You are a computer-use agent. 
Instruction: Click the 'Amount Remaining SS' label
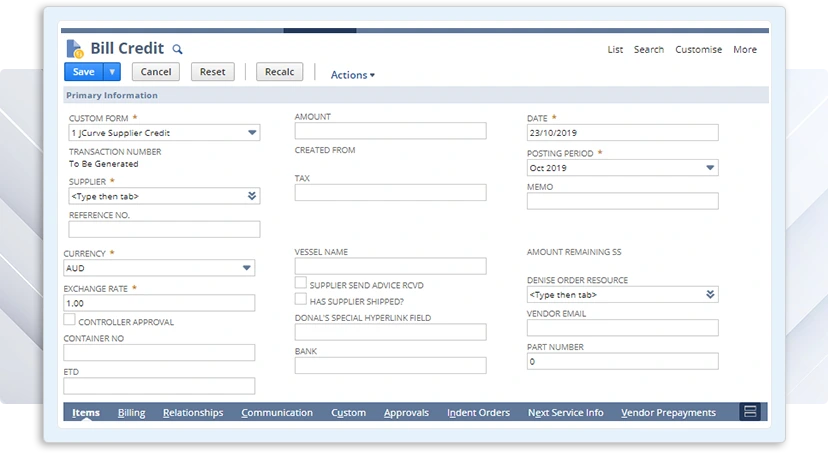[574, 252]
